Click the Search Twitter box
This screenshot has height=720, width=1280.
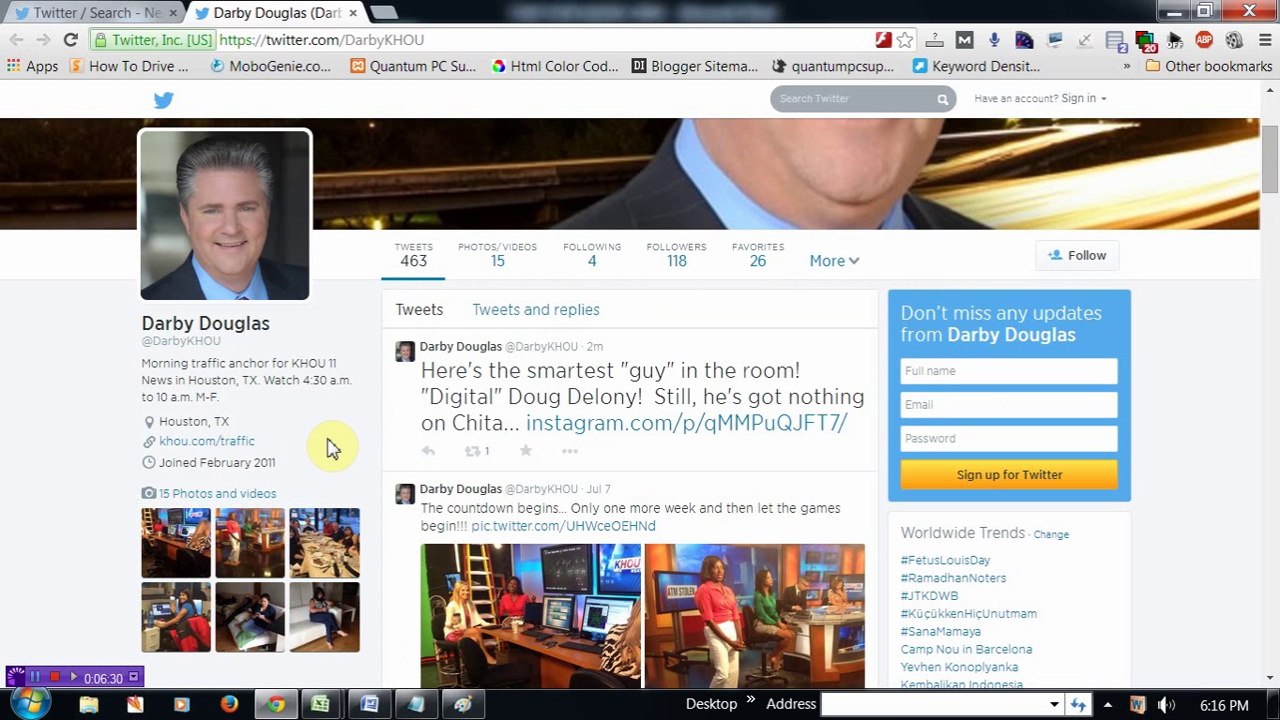[x=862, y=99]
